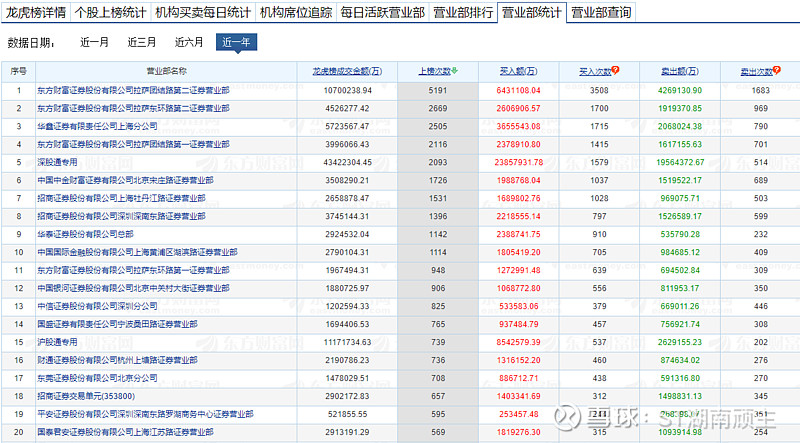Viewport: 800px width, 443px height.
Task: Select sell amount 19564372.67
Action: click(x=680, y=162)
